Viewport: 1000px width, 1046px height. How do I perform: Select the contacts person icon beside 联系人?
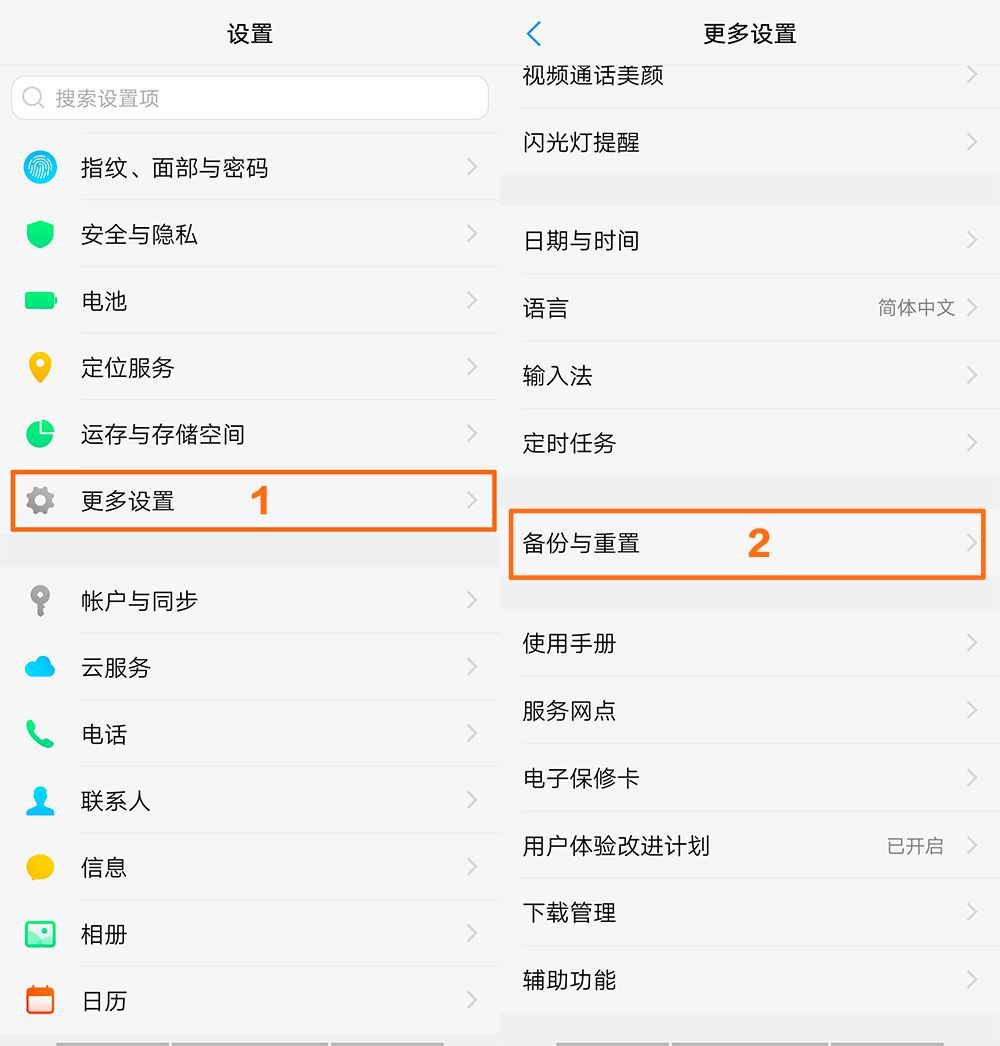38,800
